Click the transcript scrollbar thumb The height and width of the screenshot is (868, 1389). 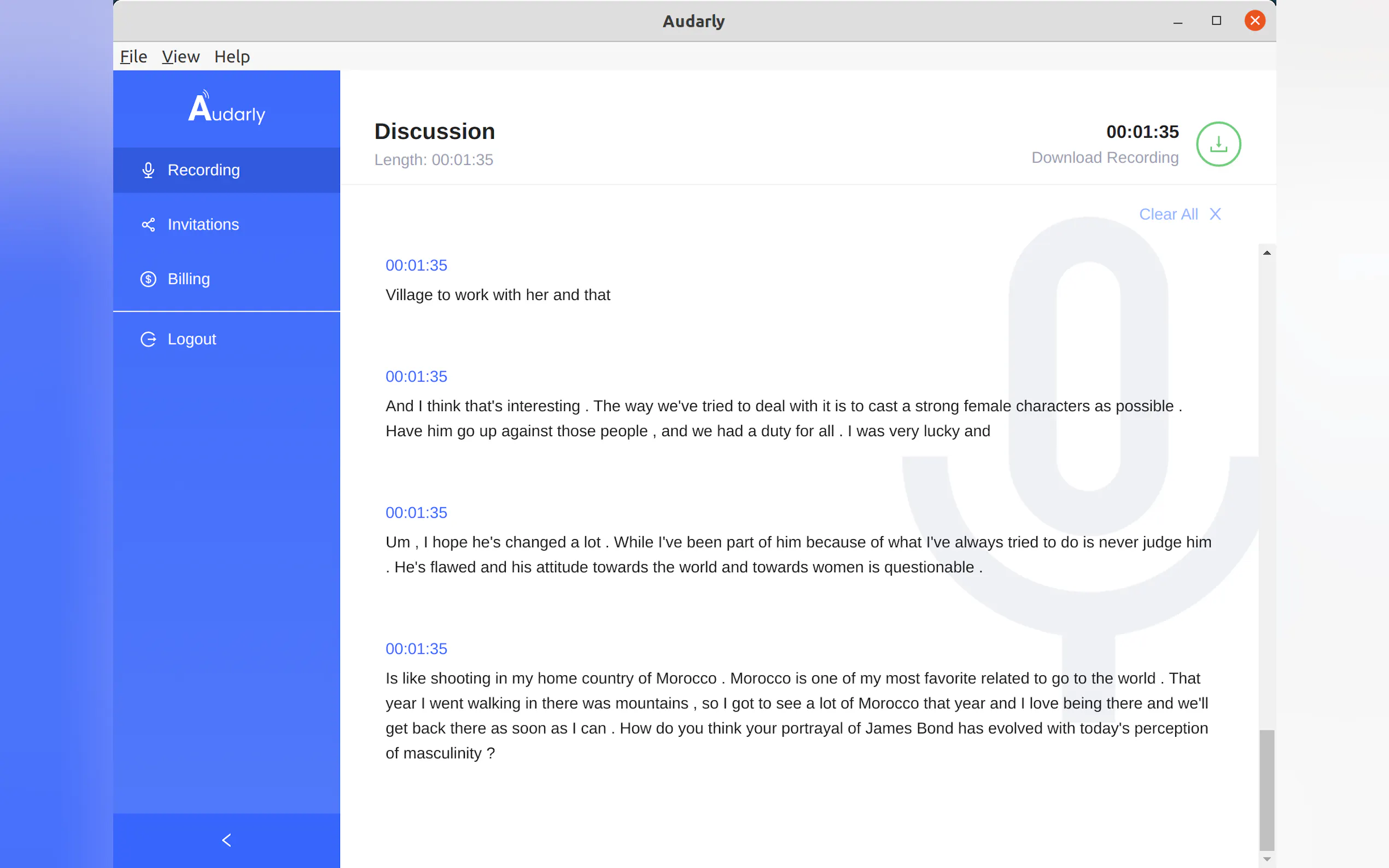tap(1267, 789)
